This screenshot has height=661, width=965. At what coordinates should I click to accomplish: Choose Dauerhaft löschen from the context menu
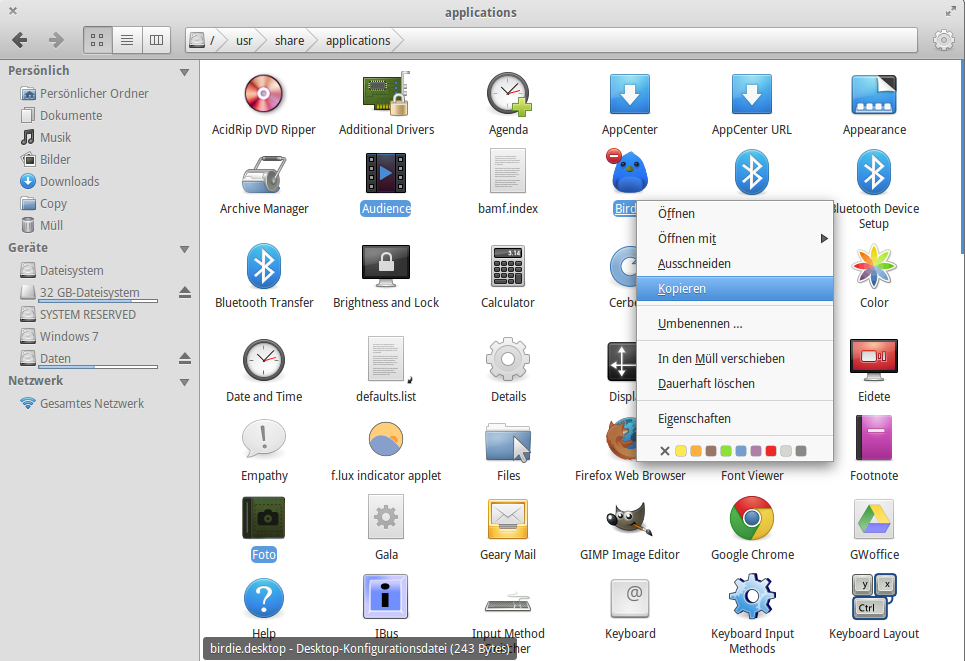(x=735, y=383)
